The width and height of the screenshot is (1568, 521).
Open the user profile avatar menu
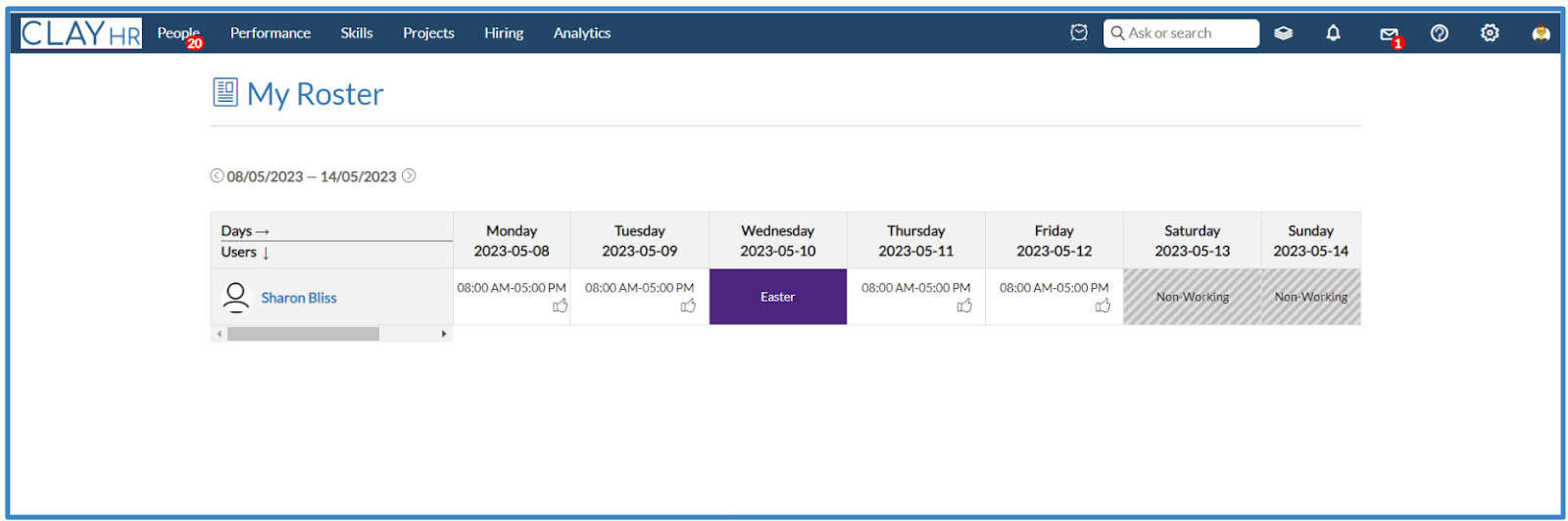pyautogui.click(x=1541, y=34)
